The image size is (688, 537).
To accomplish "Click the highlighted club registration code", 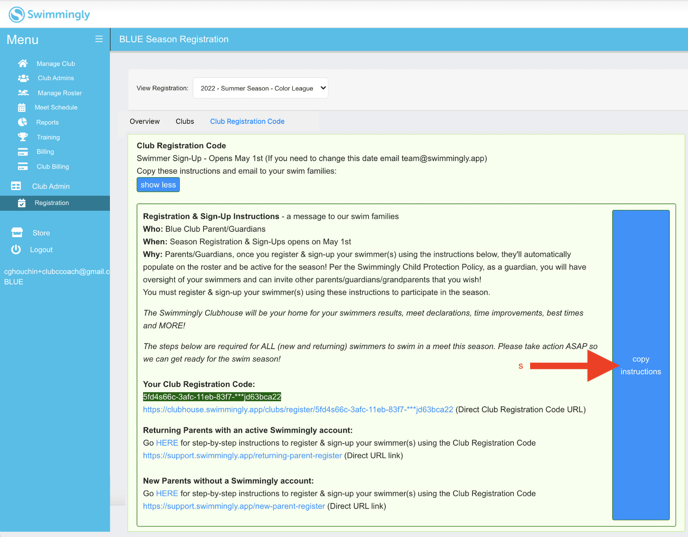I will [212, 397].
